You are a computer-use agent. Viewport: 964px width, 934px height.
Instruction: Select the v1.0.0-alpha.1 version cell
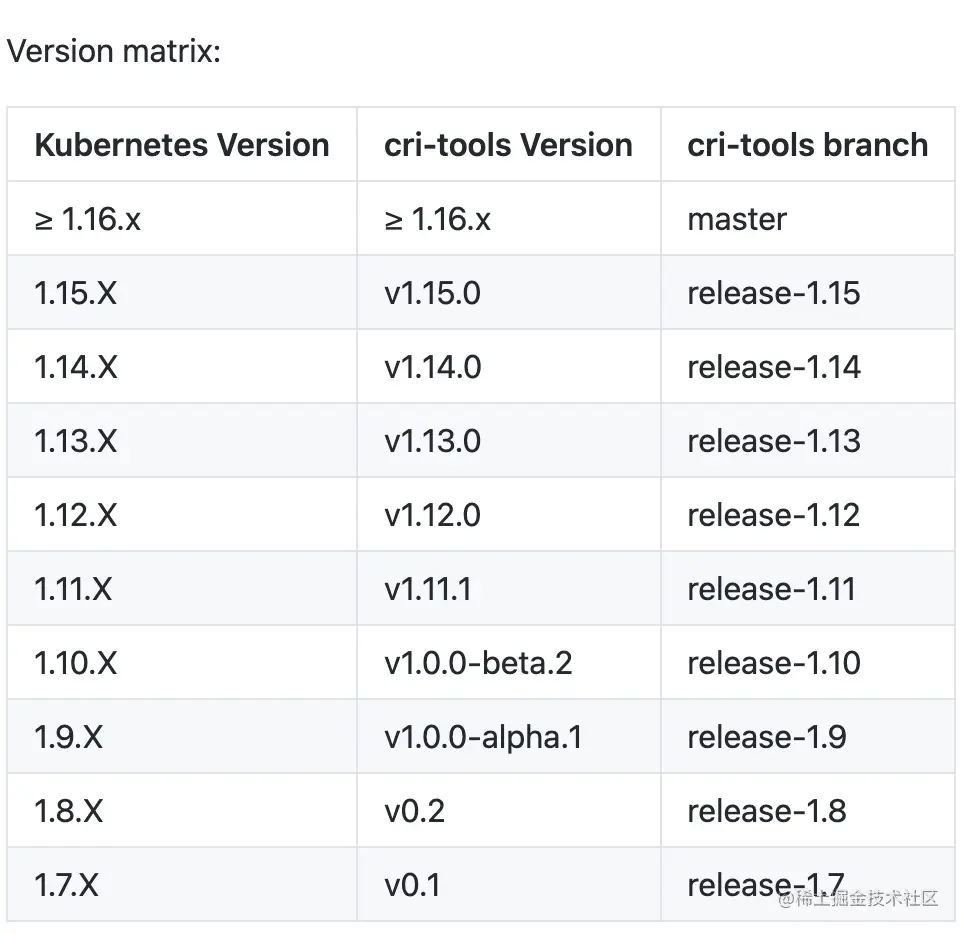point(483,737)
